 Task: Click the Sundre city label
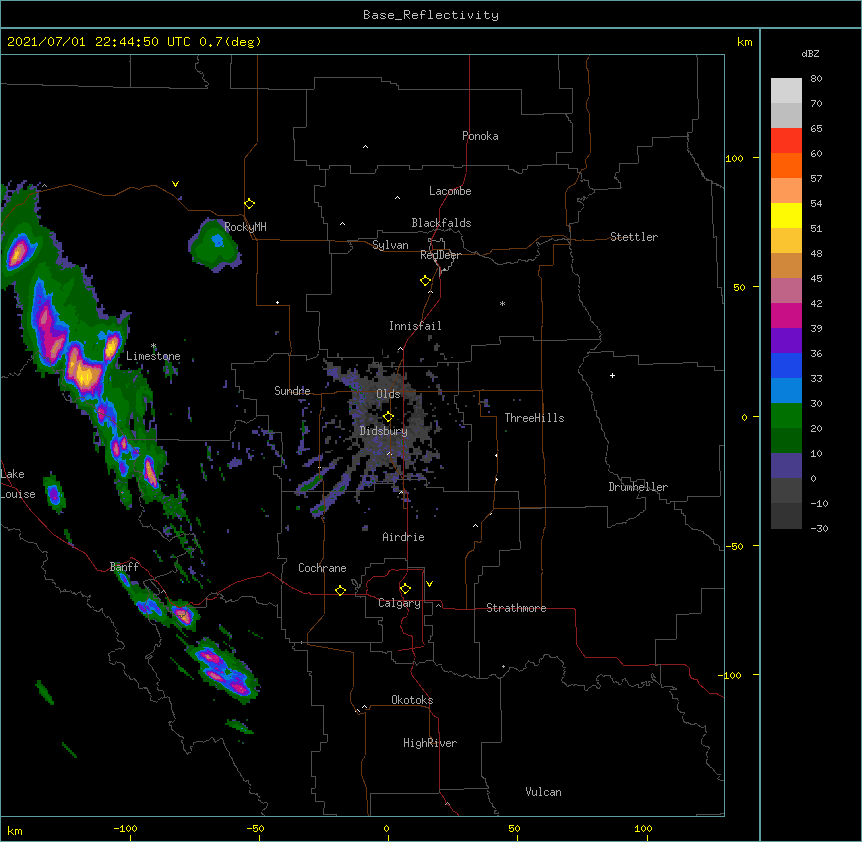292,391
